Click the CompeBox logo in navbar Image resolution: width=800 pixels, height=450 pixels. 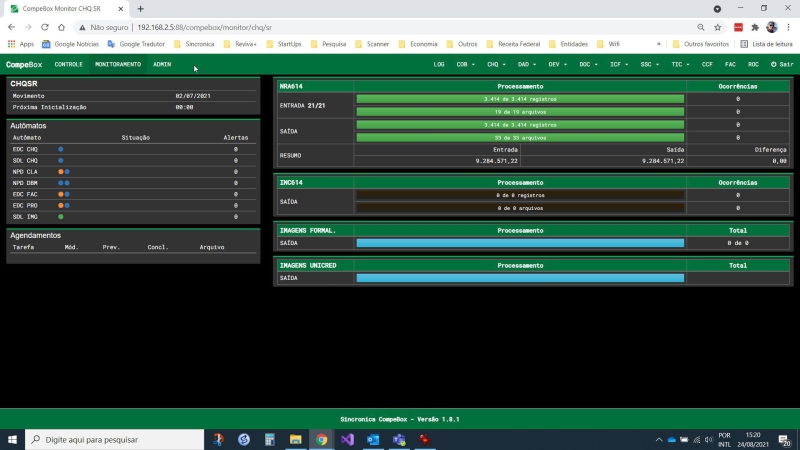pos(24,64)
